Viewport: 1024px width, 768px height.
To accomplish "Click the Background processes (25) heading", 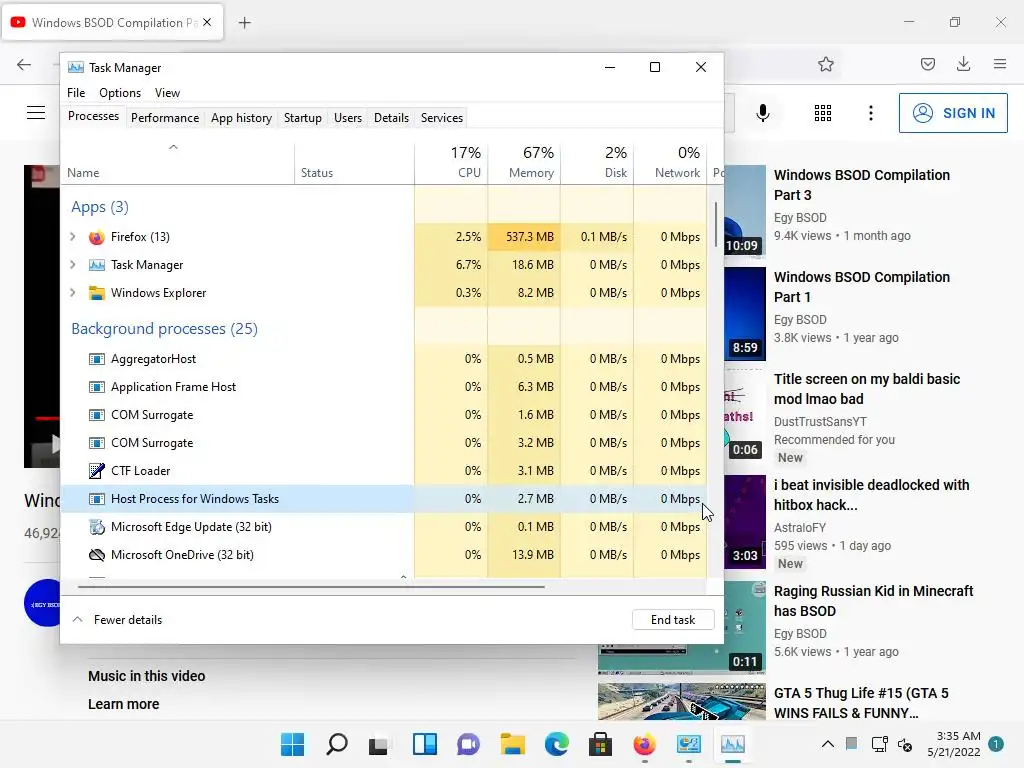I will (165, 328).
